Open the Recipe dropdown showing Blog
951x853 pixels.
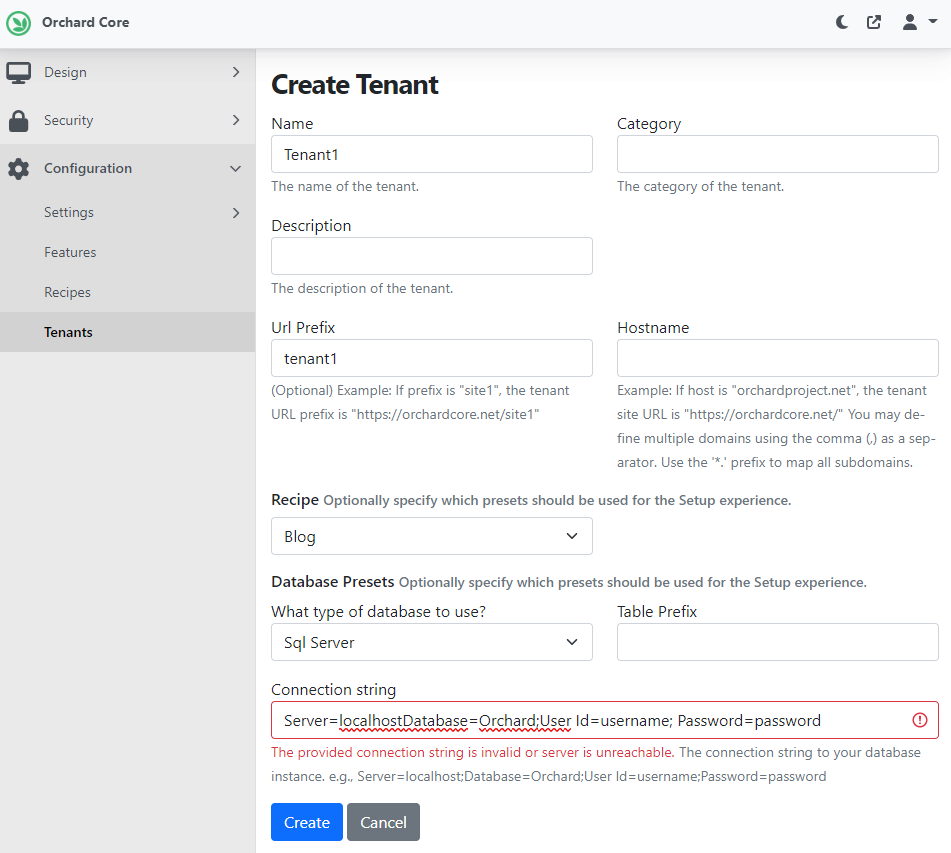click(432, 536)
